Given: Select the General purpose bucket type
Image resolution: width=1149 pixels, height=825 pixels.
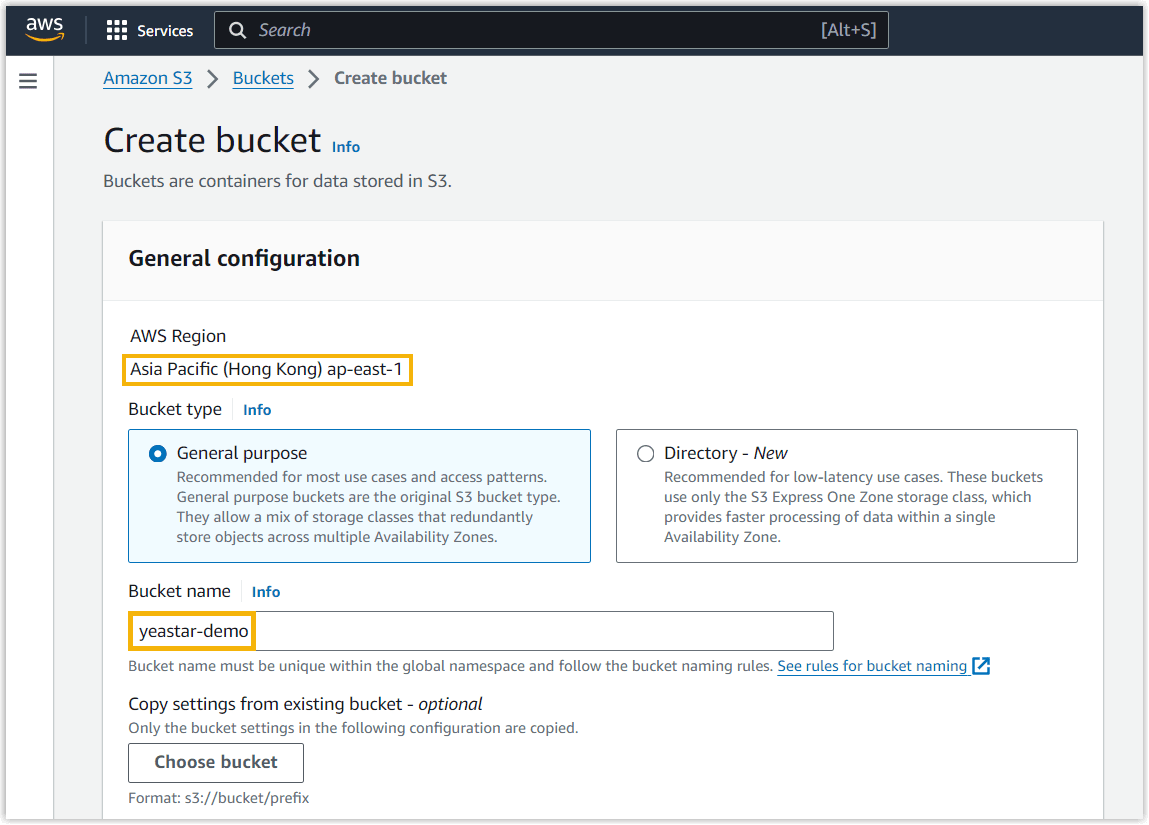Looking at the screenshot, I should pos(157,453).
